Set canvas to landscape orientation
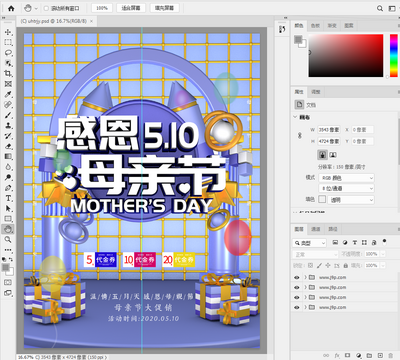The height and width of the screenshot is (360, 400). coord(333,155)
